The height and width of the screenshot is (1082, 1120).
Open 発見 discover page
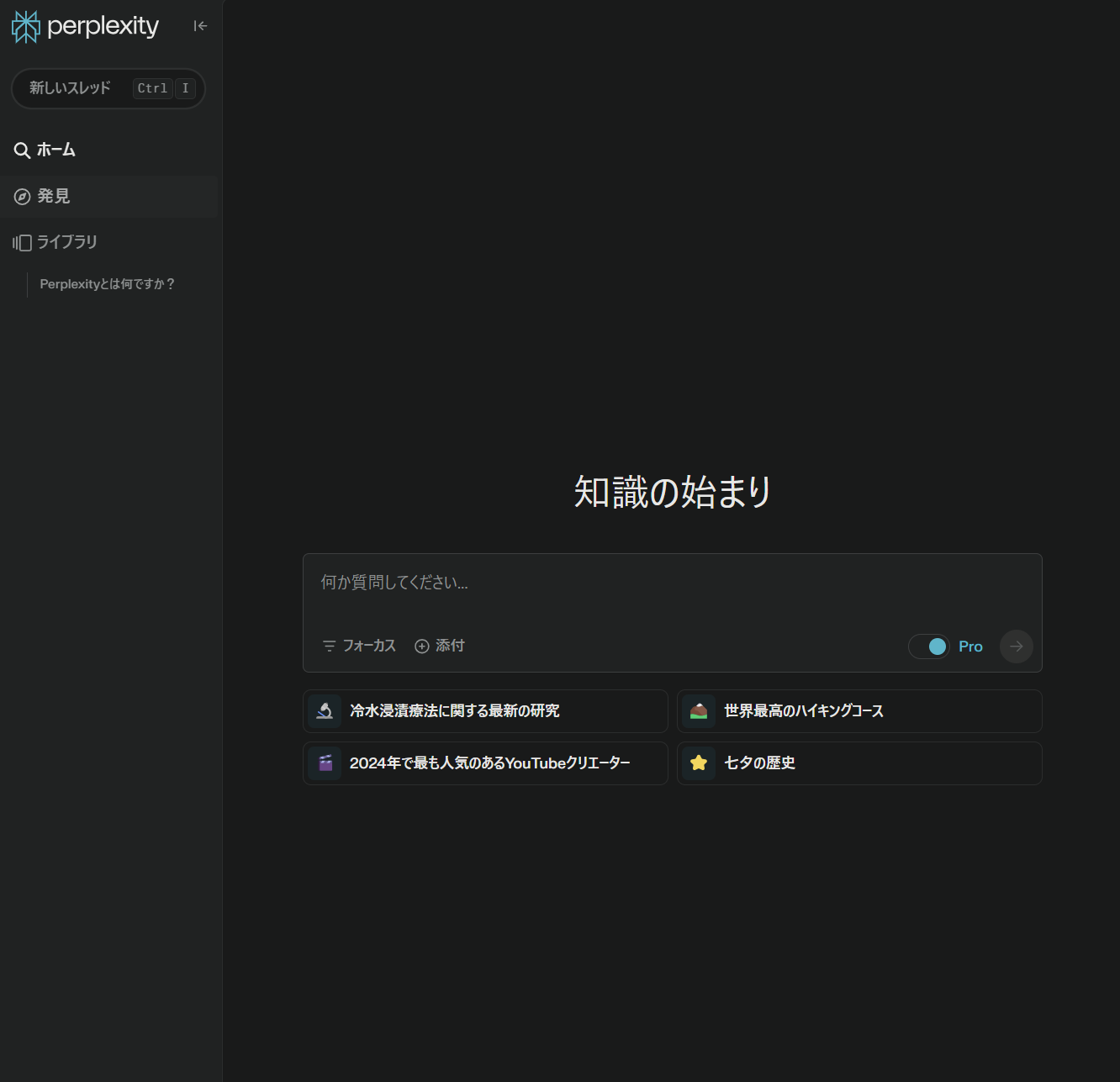pyautogui.click(x=109, y=197)
